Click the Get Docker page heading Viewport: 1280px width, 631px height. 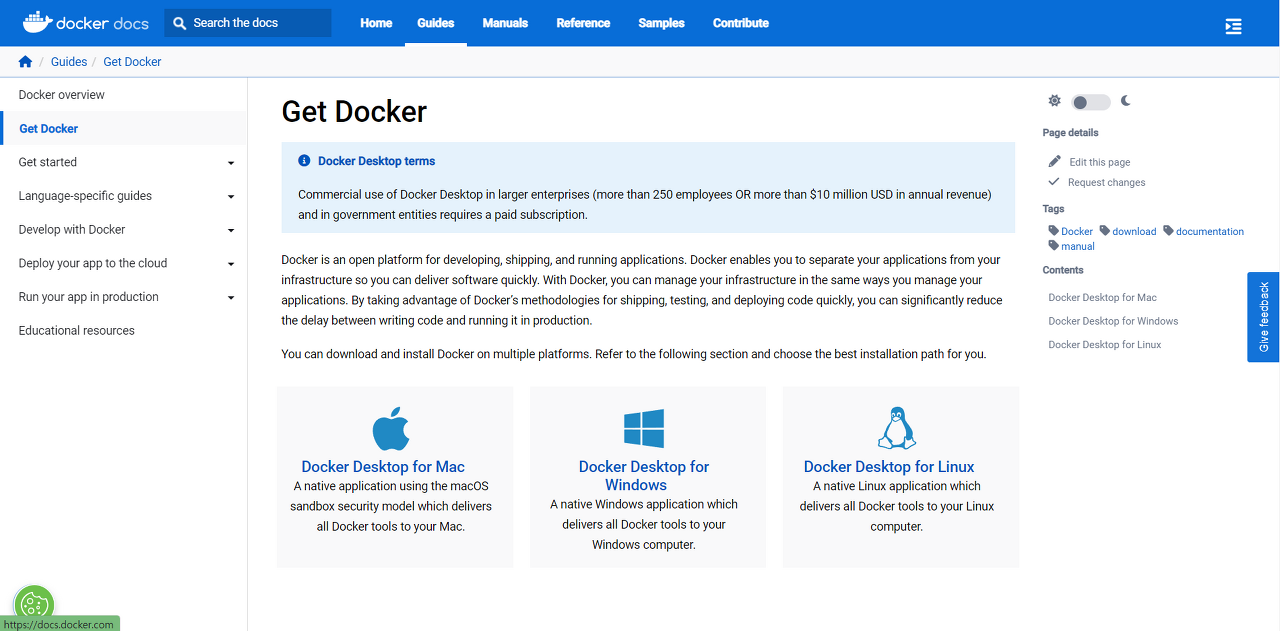pos(354,111)
